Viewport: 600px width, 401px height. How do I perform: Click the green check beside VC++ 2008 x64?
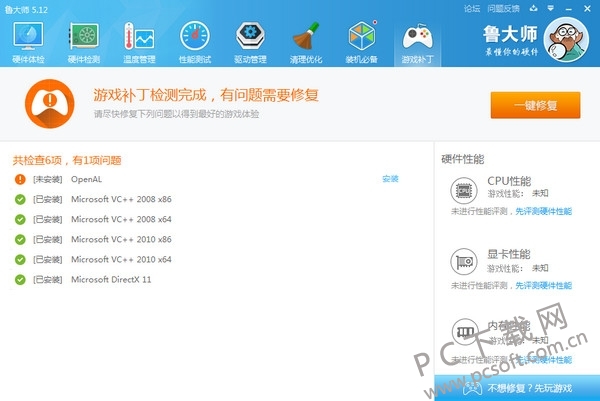[20, 219]
